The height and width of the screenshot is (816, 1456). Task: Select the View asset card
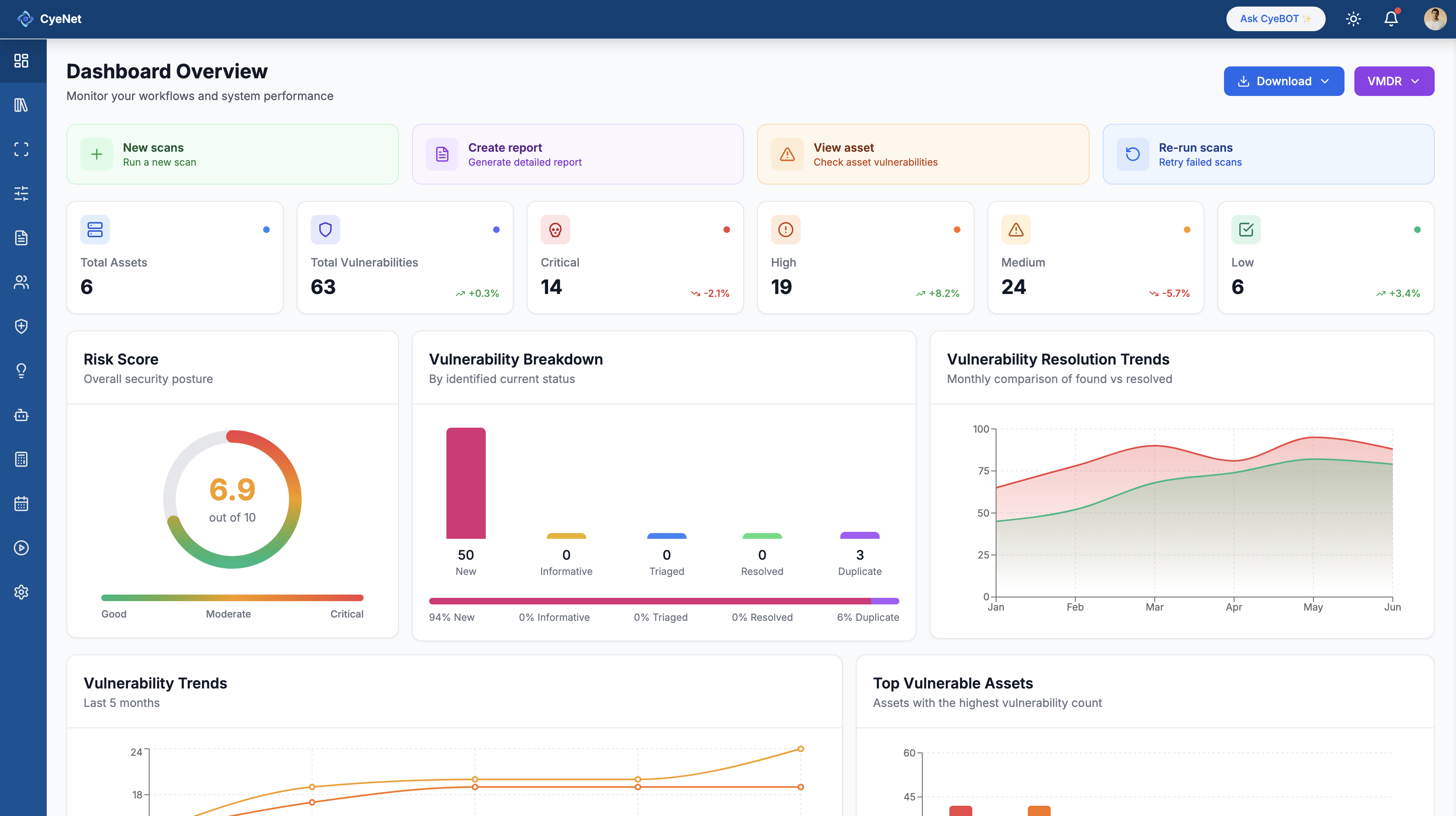[923, 154]
